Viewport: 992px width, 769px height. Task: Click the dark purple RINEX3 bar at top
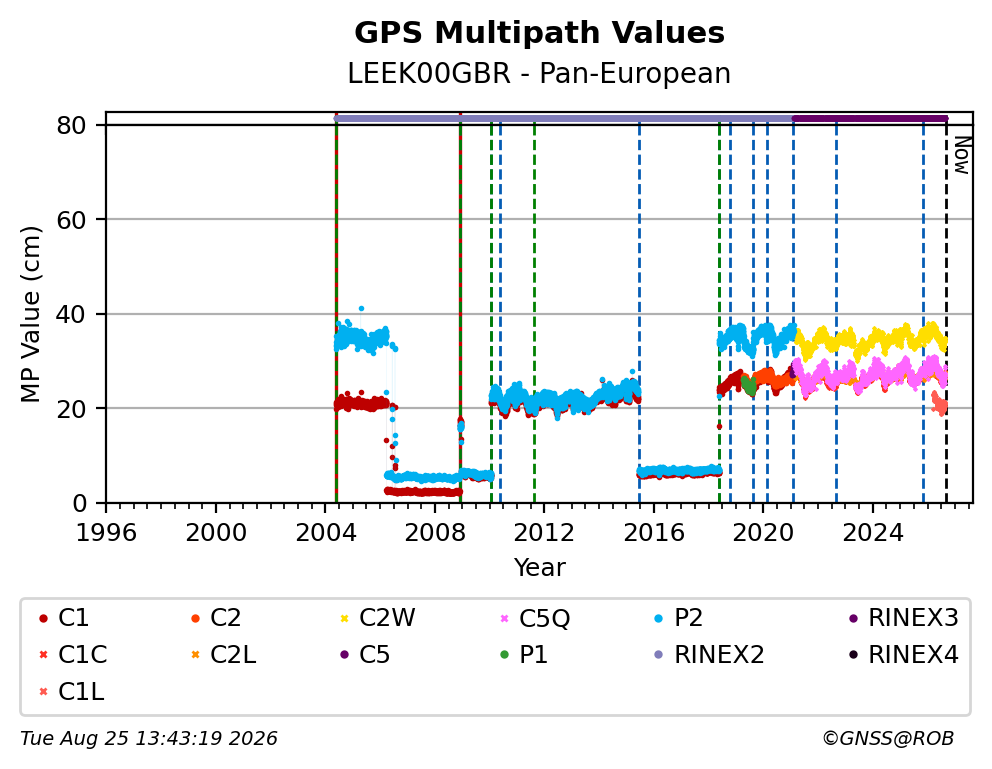click(870, 118)
